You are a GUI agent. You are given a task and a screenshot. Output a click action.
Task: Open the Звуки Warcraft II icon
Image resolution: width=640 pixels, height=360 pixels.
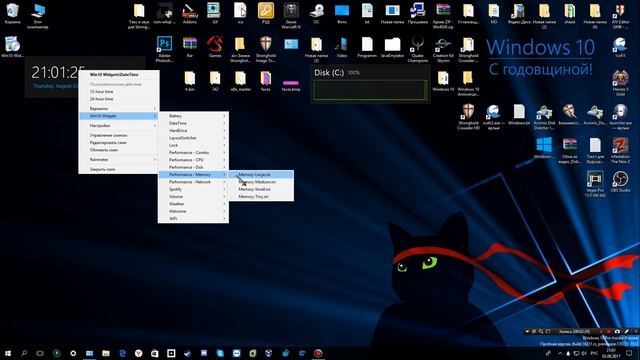click(x=291, y=16)
